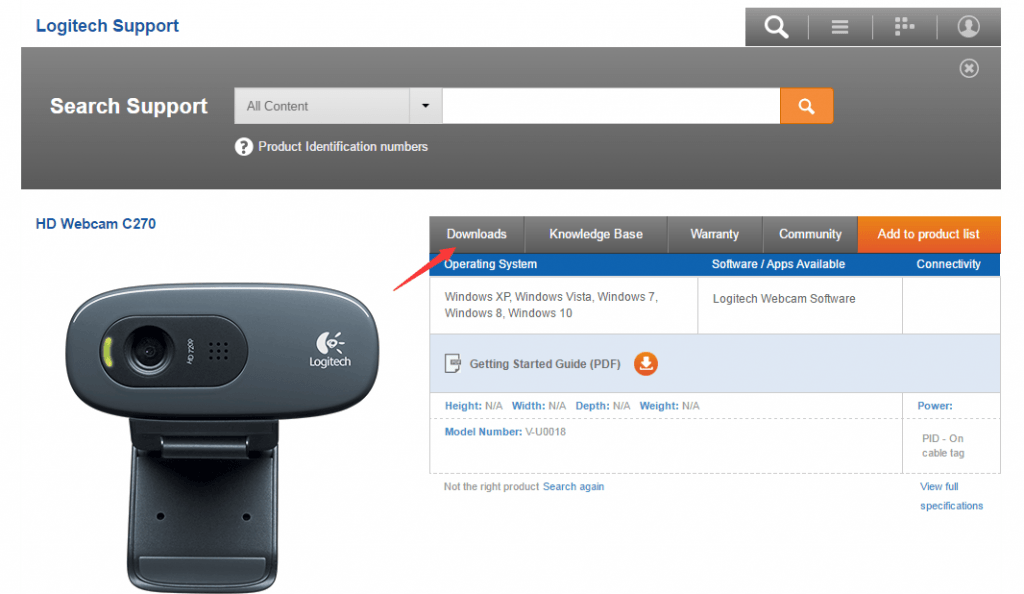Open the user account icon
The image size is (1024, 594).
click(x=968, y=26)
